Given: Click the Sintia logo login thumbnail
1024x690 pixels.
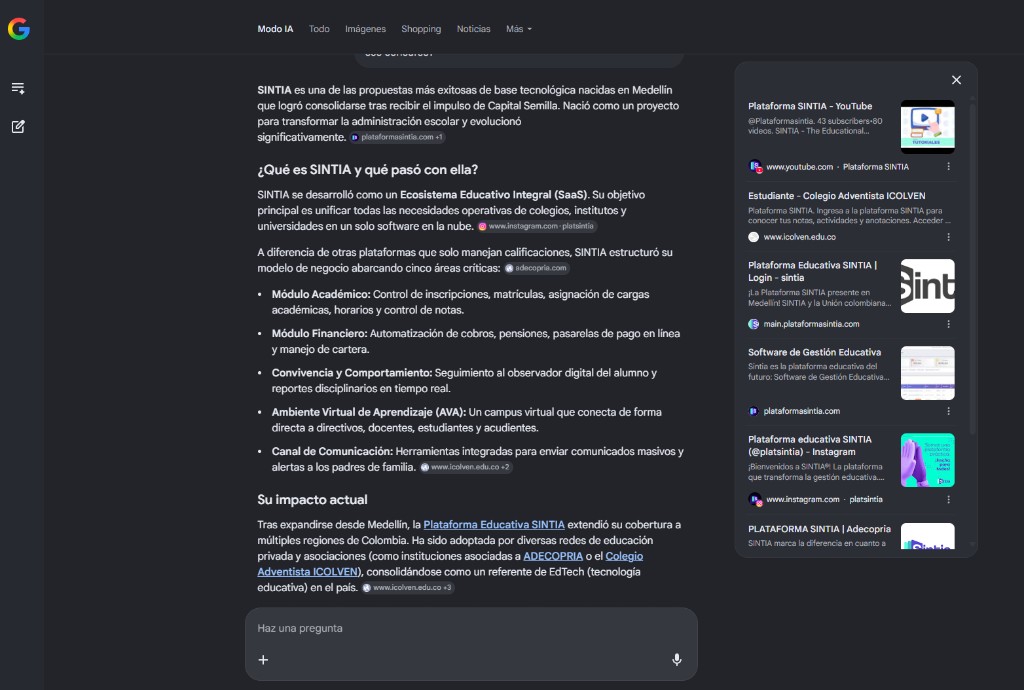Looking at the screenshot, I should point(927,286).
